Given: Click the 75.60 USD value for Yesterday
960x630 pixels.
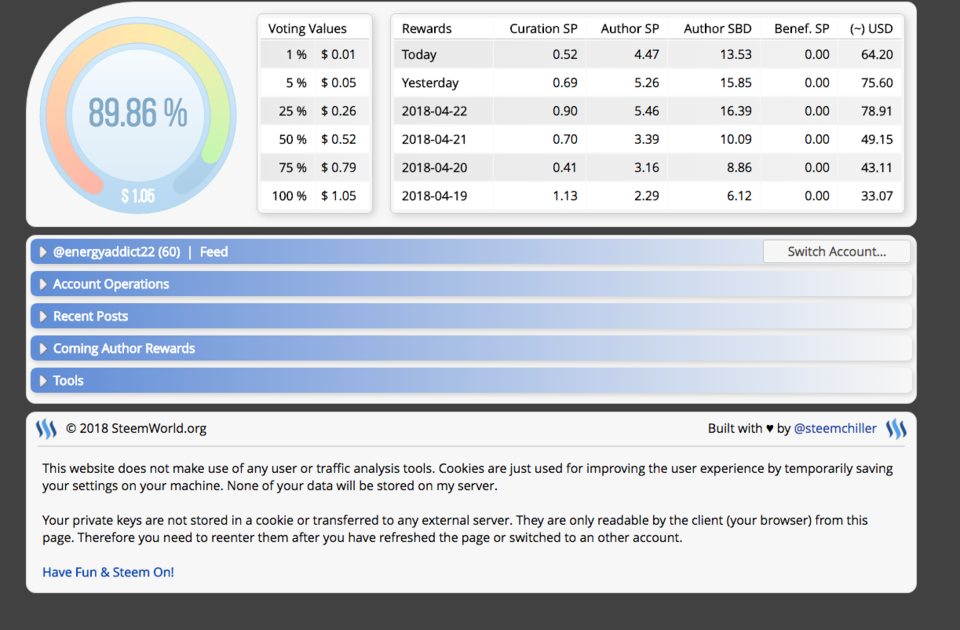Looking at the screenshot, I should click(877, 83).
